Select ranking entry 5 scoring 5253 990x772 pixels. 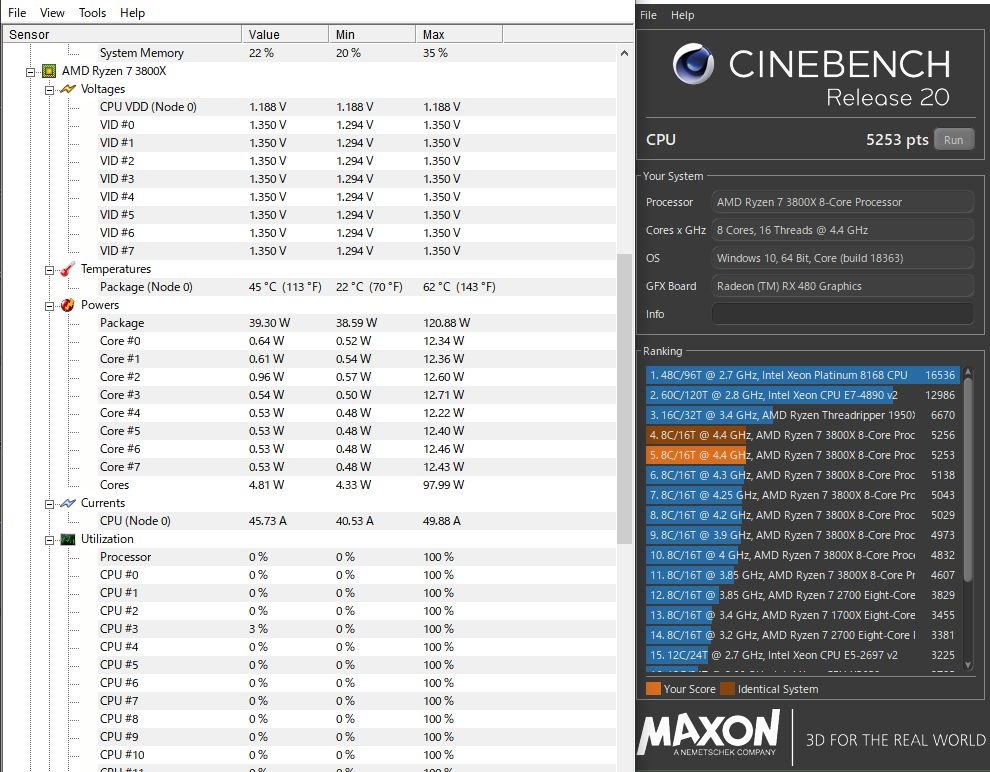pyautogui.click(x=802, y=455)
